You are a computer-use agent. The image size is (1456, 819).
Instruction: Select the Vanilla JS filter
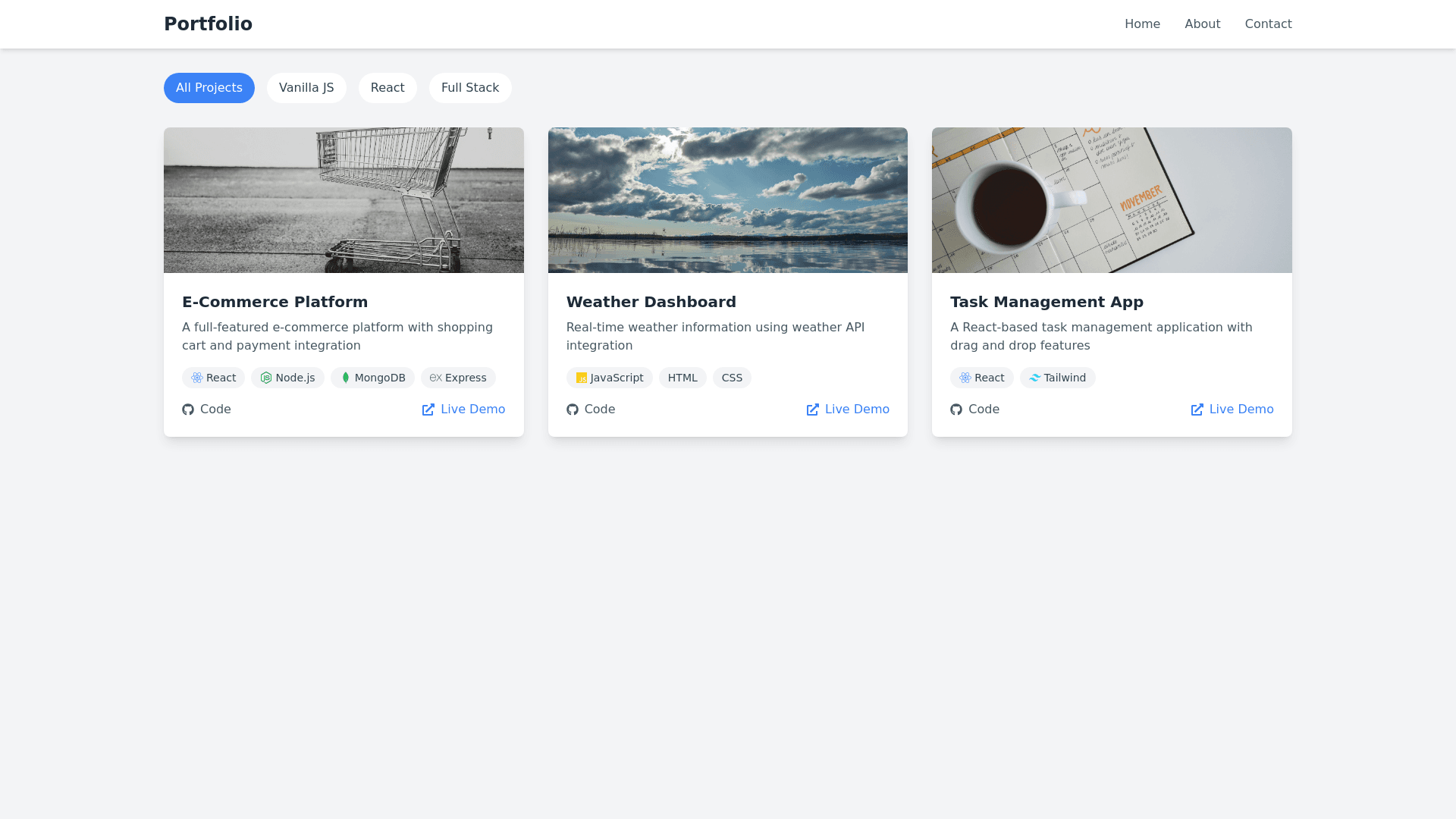coord(306,88)
